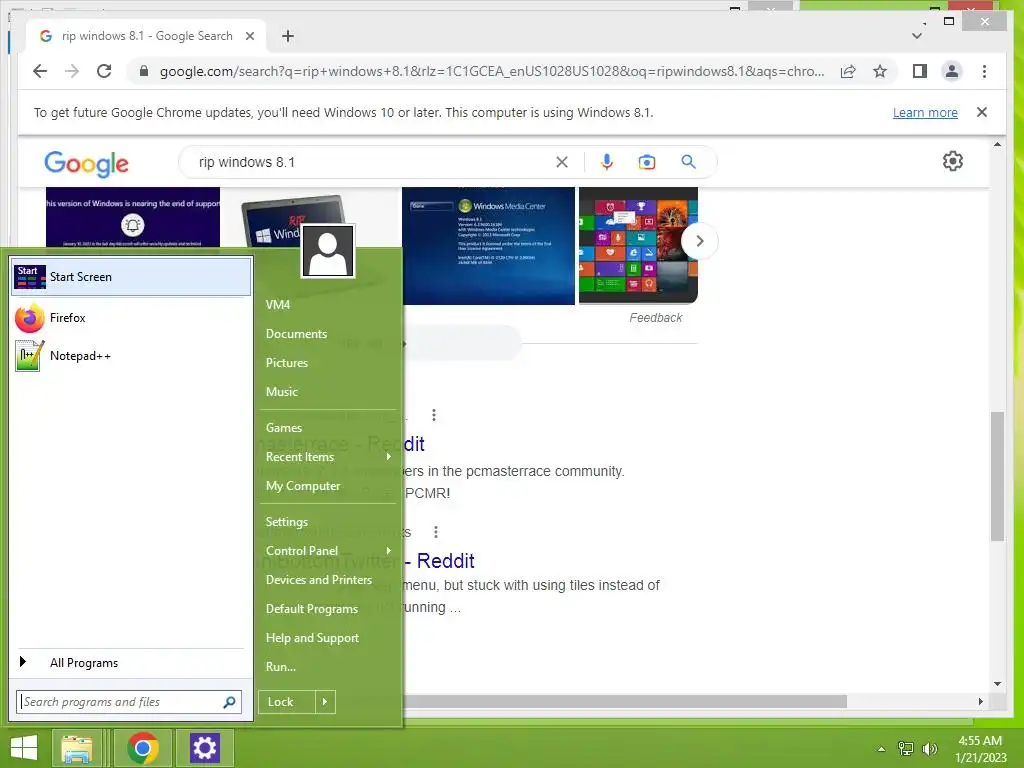Open the volume speaker icon in tray
The height and width of the screenshot is (768, 1024).
929,749
